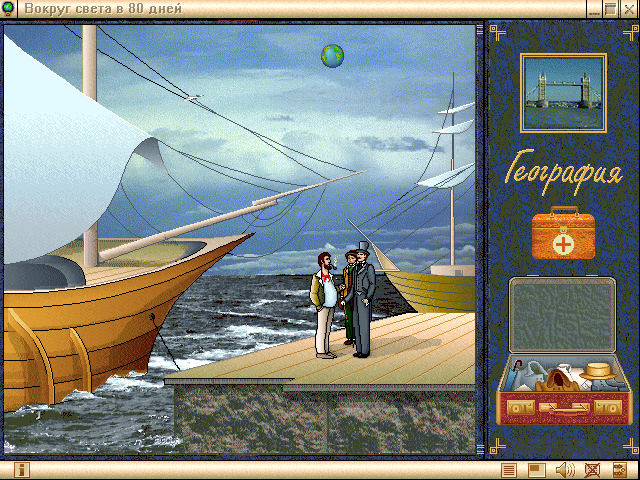Click the spinning globe in the sky
640x480 pixels.
(x=332, y=56)
